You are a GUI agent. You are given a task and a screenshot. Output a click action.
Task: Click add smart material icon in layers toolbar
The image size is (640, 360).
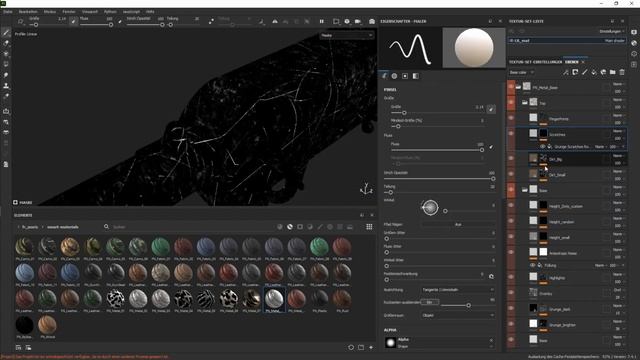603,72
